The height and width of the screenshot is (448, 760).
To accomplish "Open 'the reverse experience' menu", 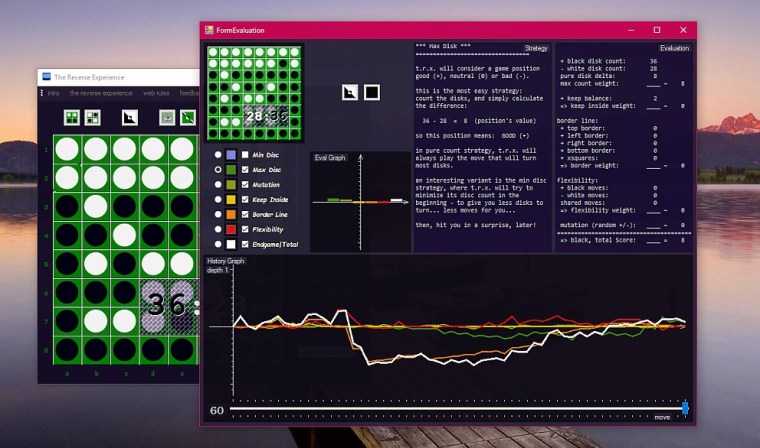I will pos(100,93).
